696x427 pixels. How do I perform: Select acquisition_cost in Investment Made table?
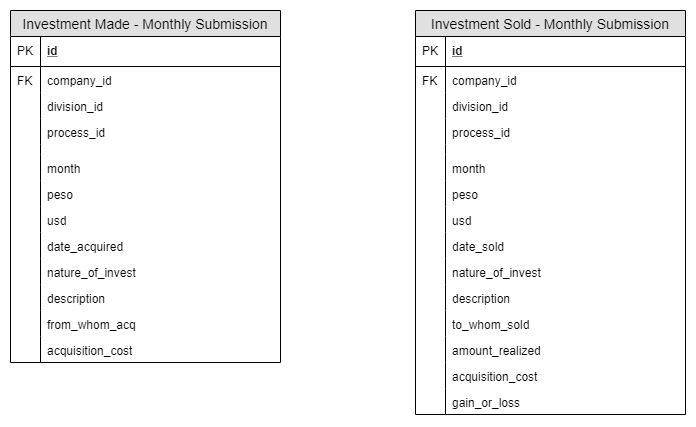(x=90, y=351)
